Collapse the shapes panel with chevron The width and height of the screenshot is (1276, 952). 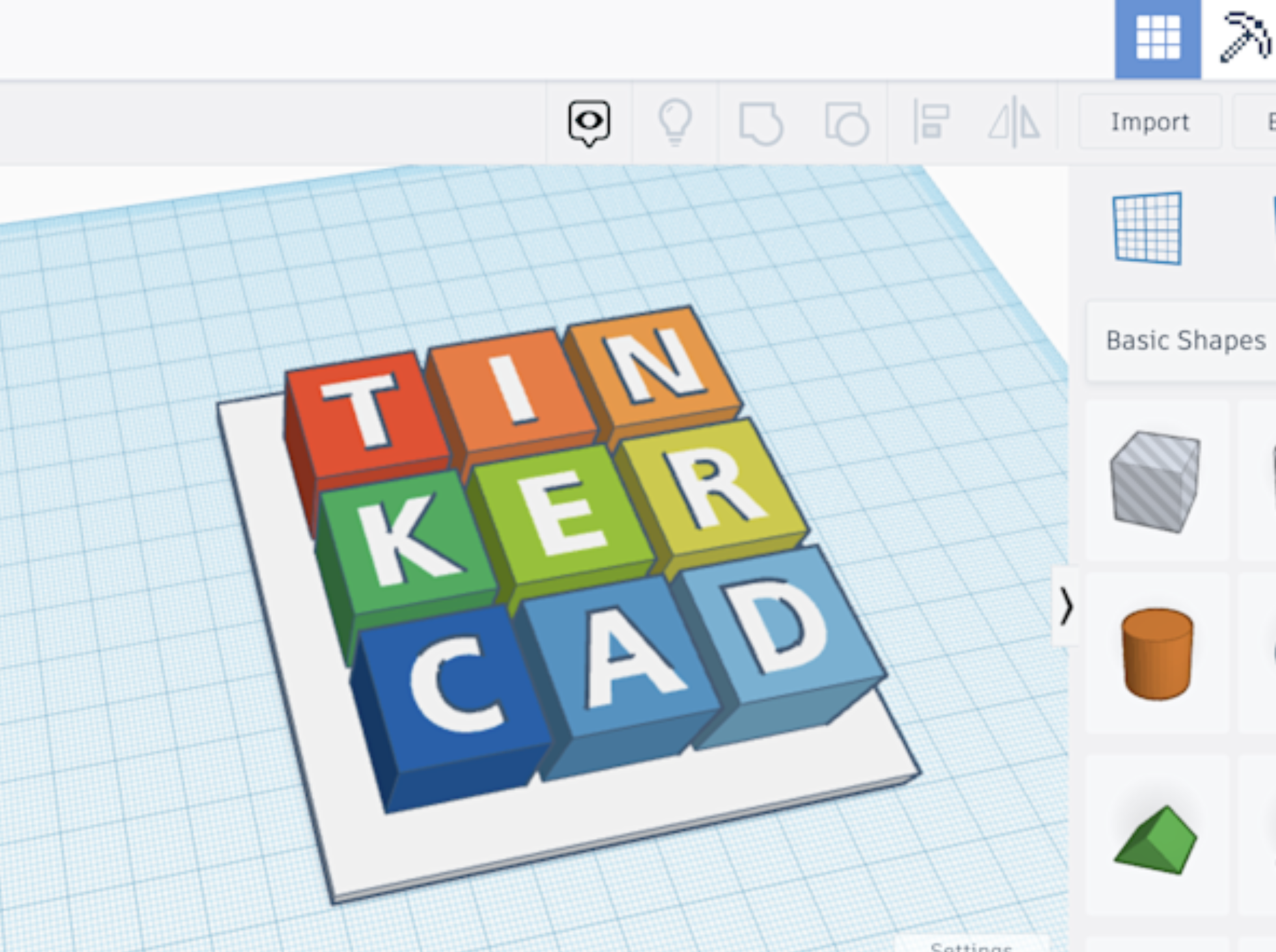1065,607
